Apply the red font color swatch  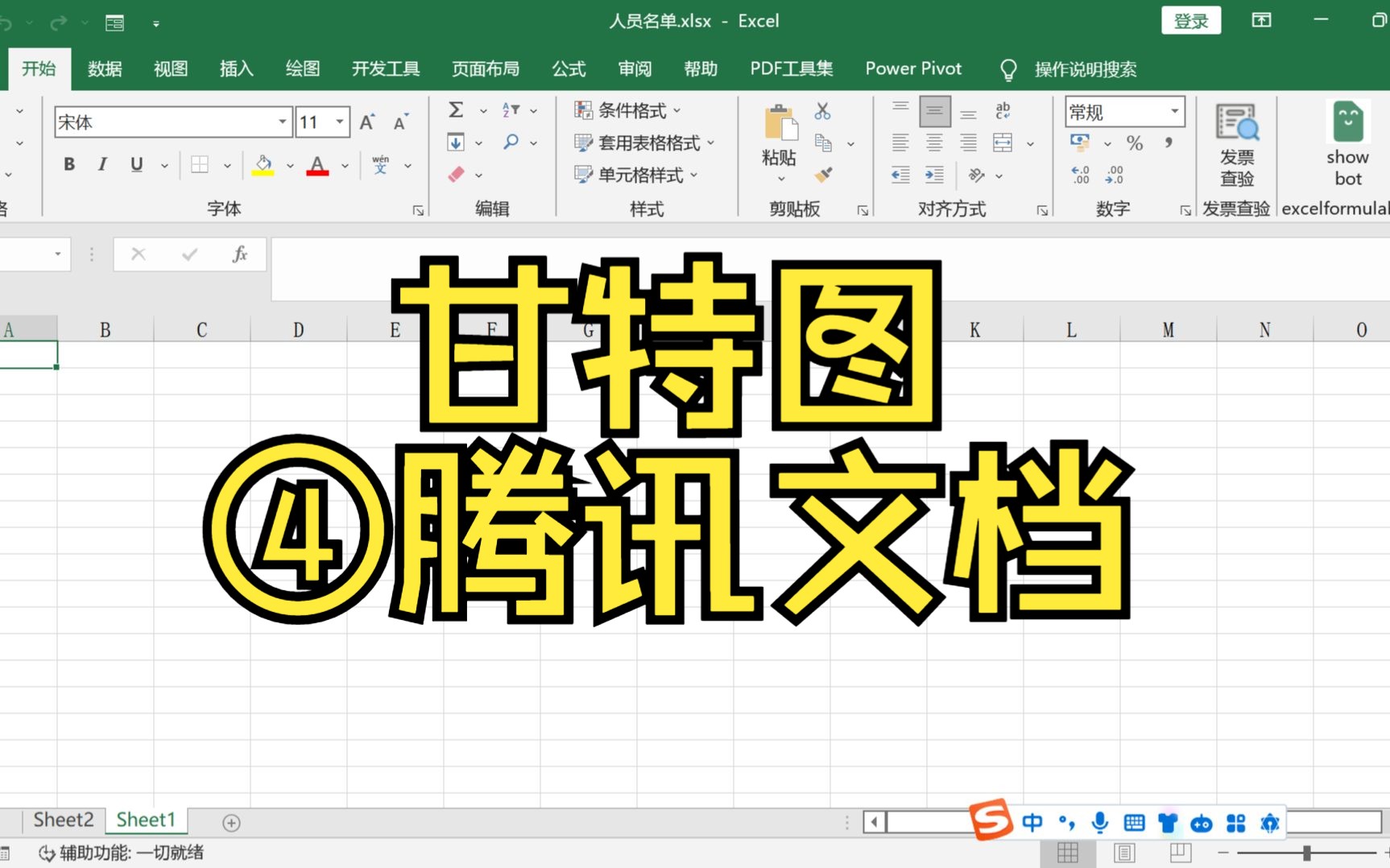317,165
